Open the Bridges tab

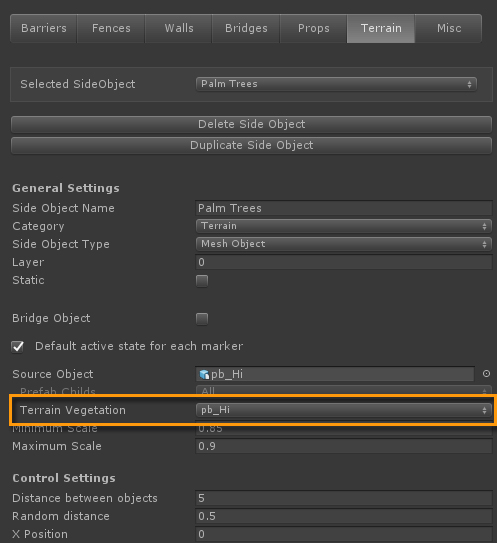(x=246, y=28)
